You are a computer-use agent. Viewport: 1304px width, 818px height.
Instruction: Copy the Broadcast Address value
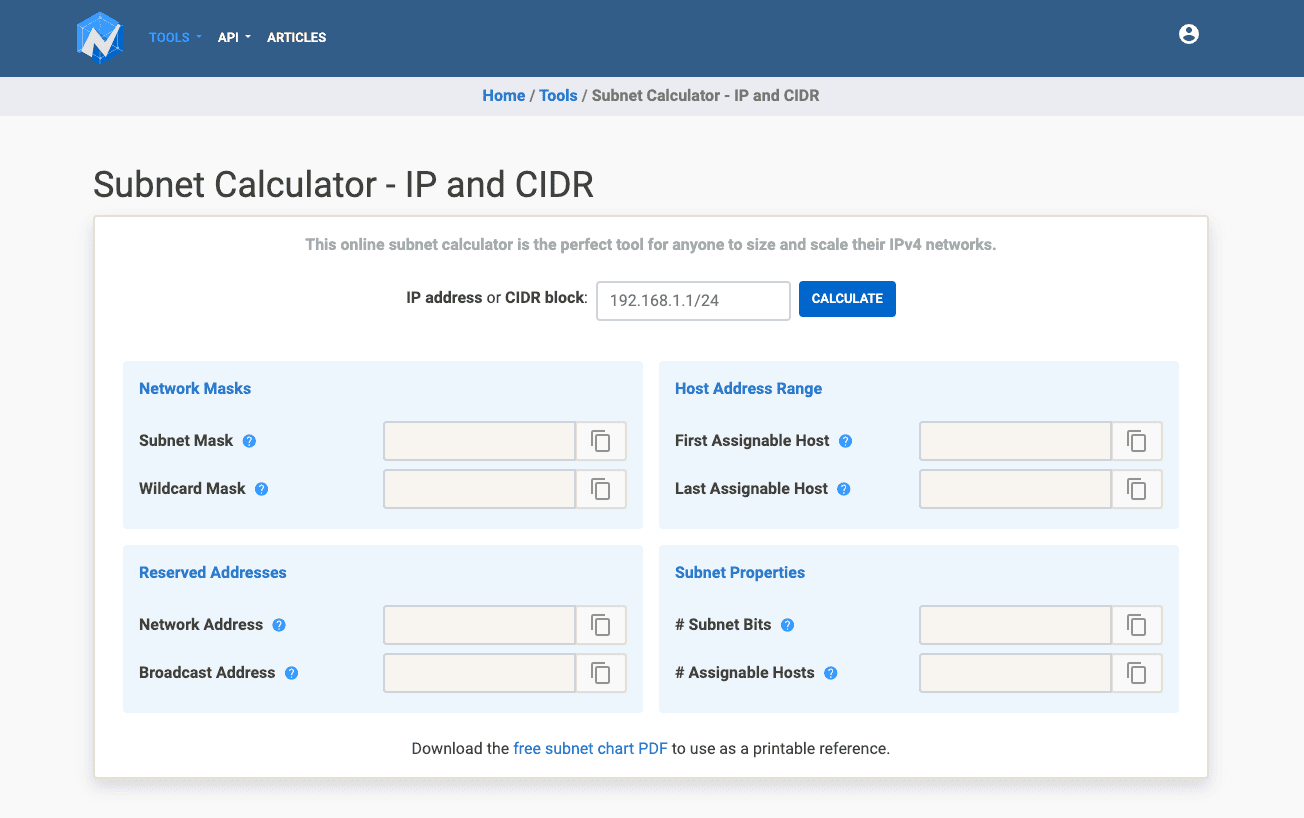tap(601, 673)
